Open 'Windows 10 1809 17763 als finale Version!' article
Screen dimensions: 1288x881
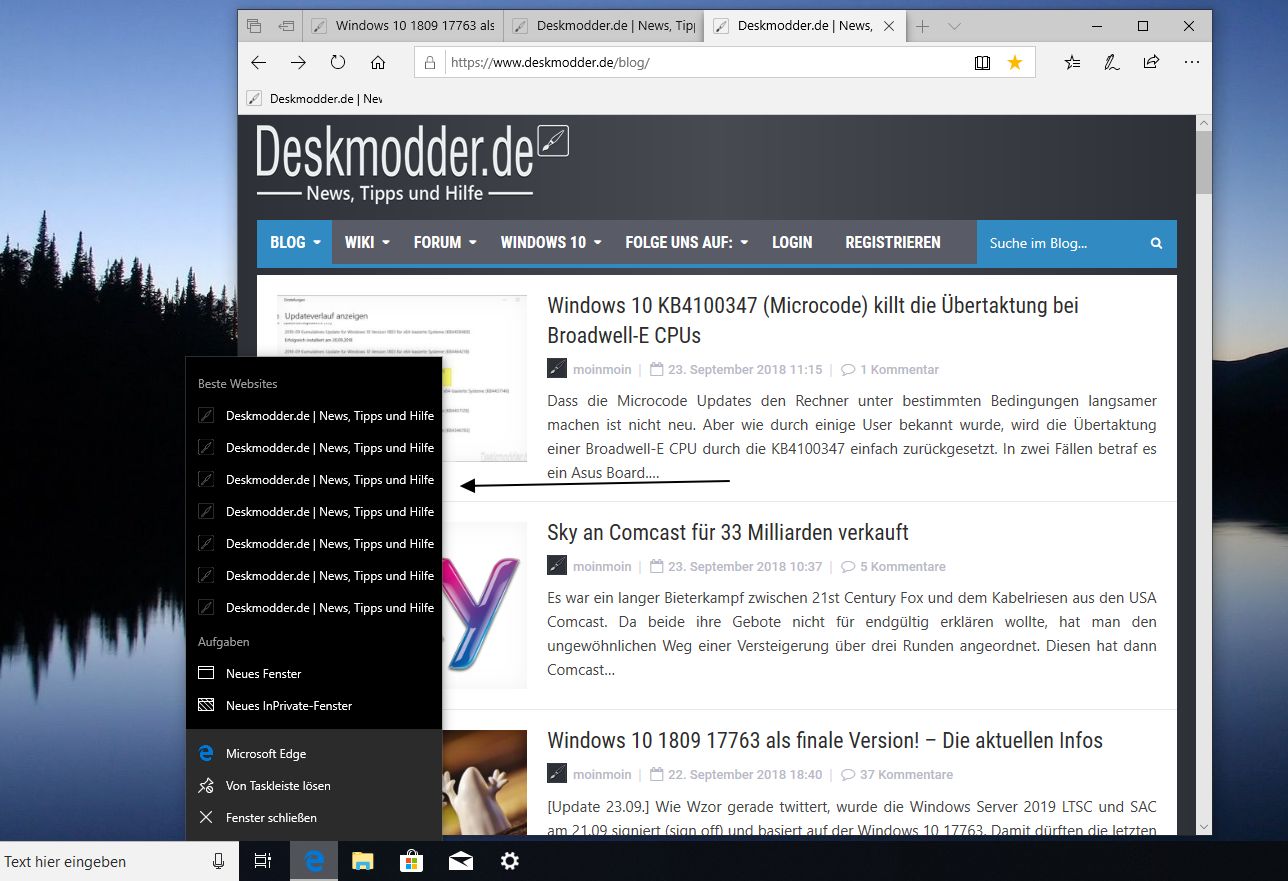(825, 741)
